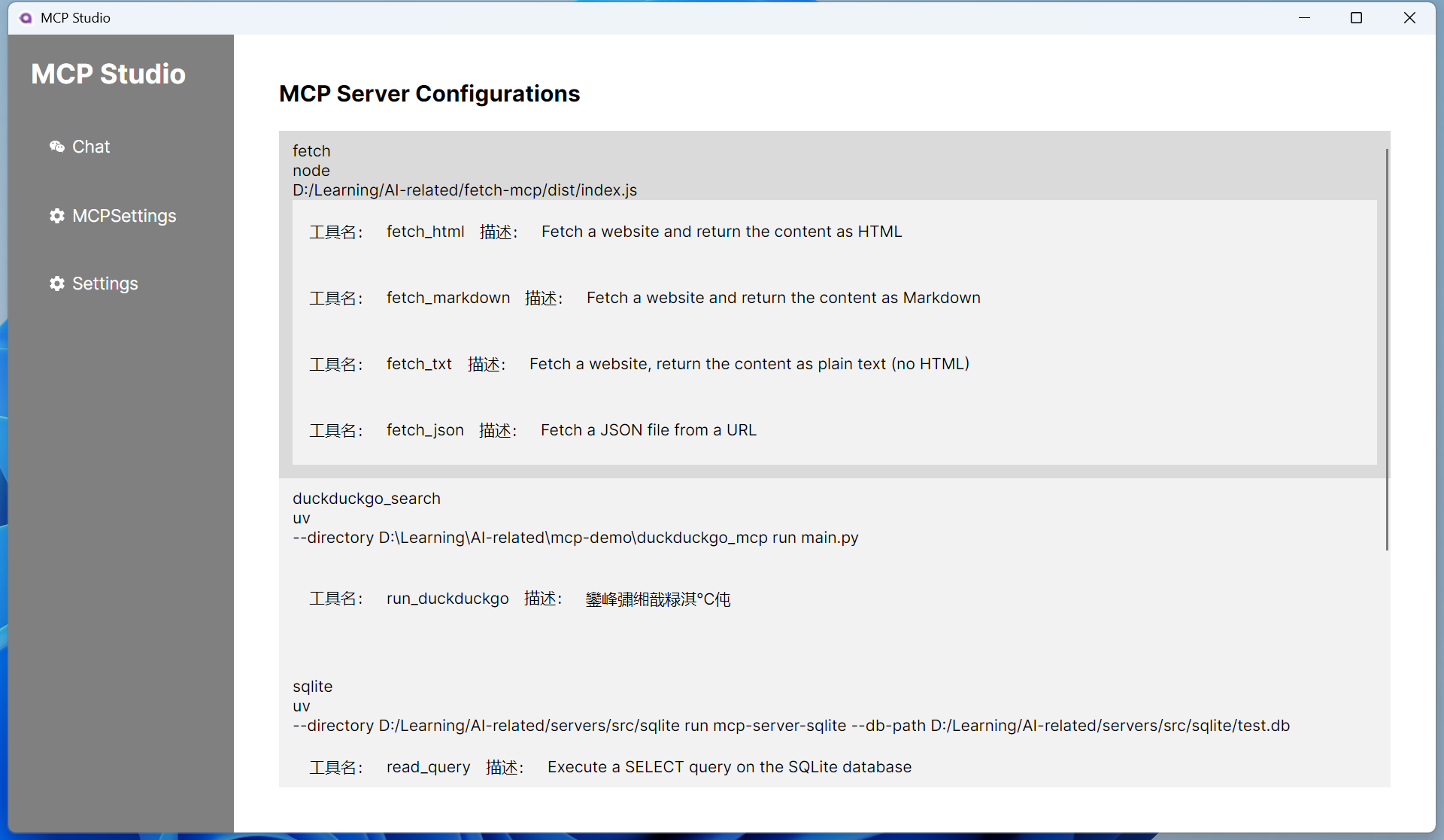Click the MCP Studio title bar app icon
Screen dimensions: 1444x840
26,17
